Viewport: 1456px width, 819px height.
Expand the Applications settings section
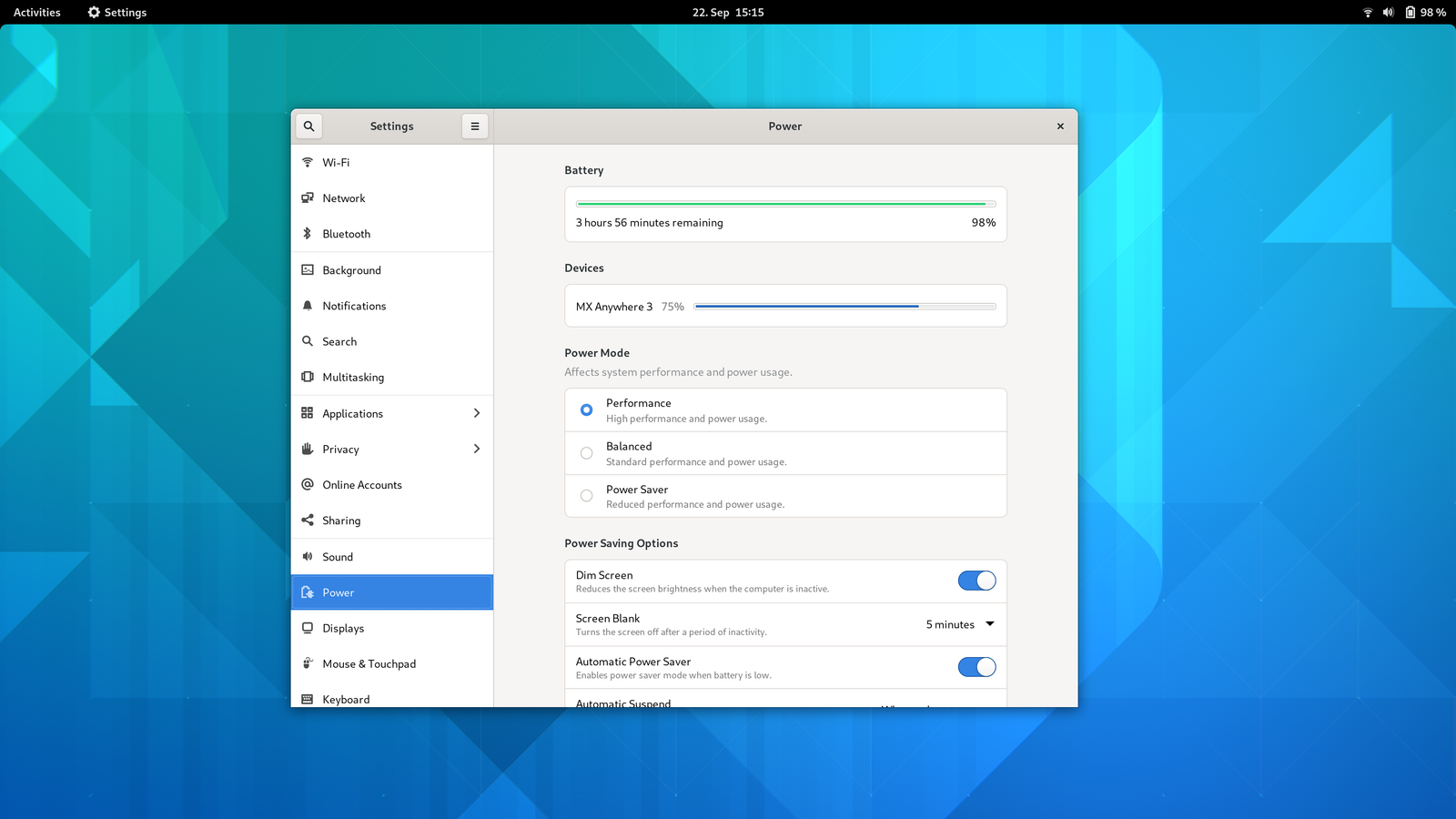(476, 412)
